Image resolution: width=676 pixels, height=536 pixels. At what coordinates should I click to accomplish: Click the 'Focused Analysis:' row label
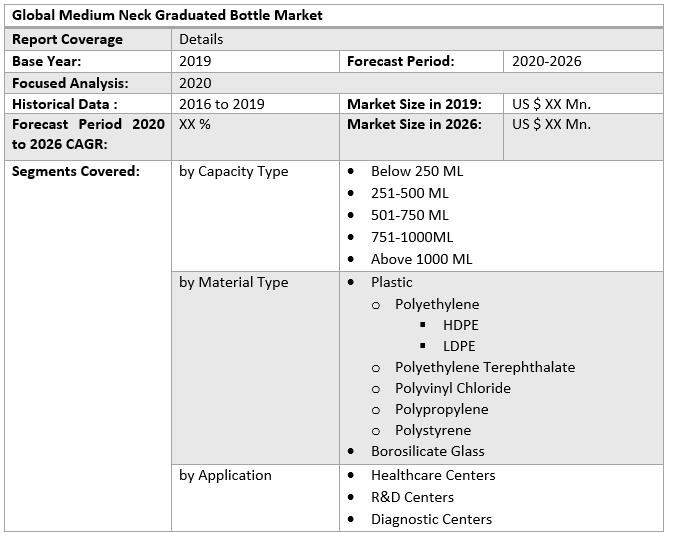pyautogui.click(x=70, y=83)
